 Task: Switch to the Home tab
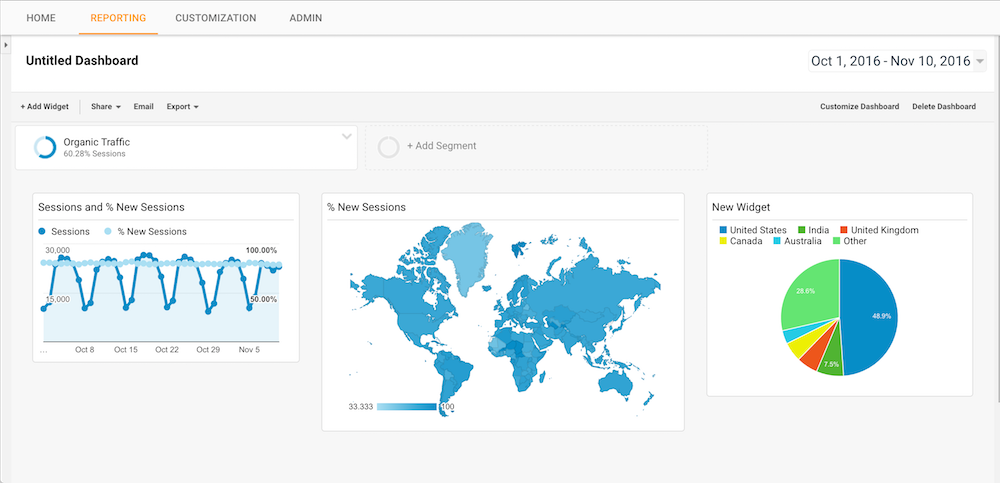(x=41, y=18)
